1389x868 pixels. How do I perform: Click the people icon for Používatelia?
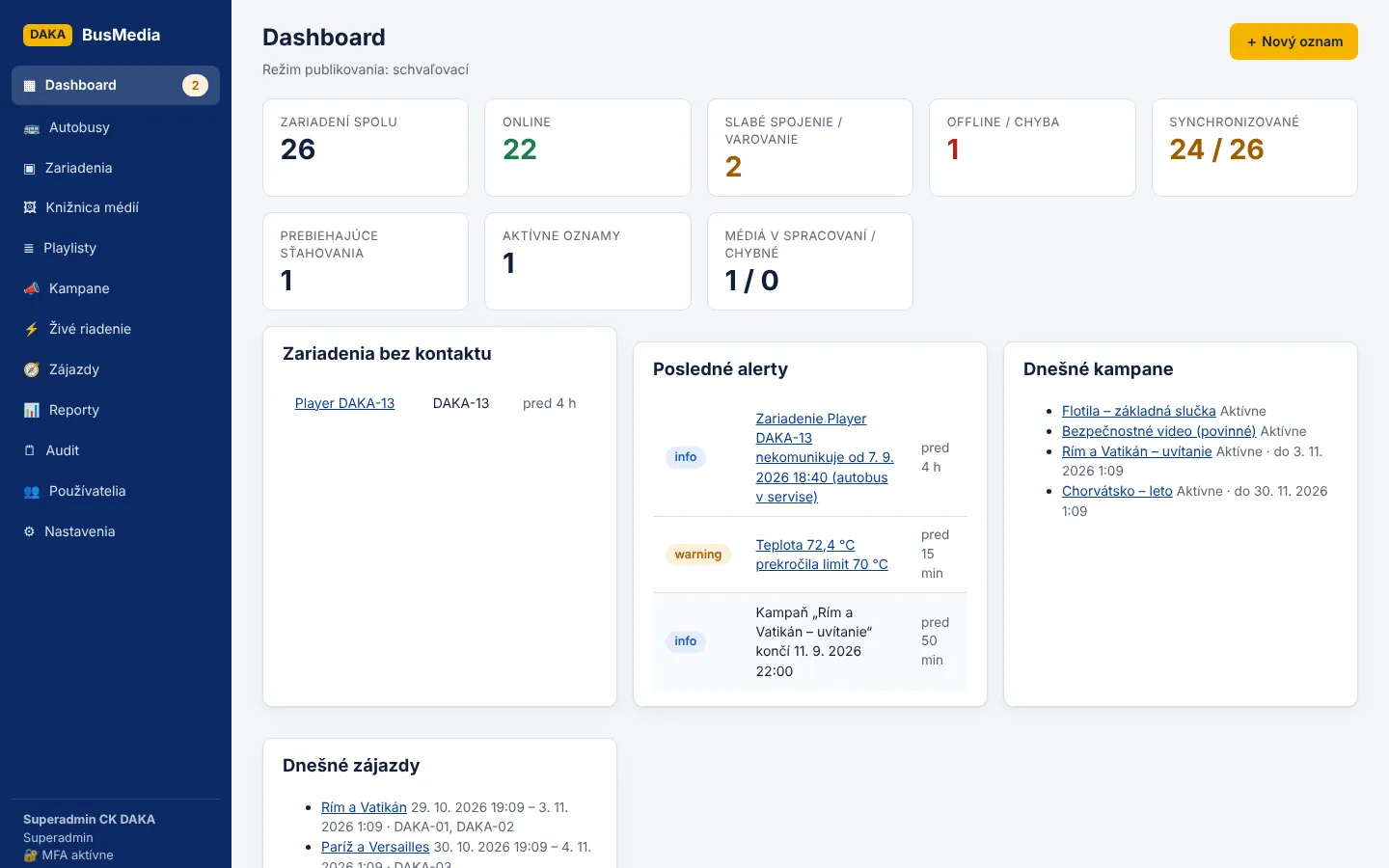tap(31, 492)
